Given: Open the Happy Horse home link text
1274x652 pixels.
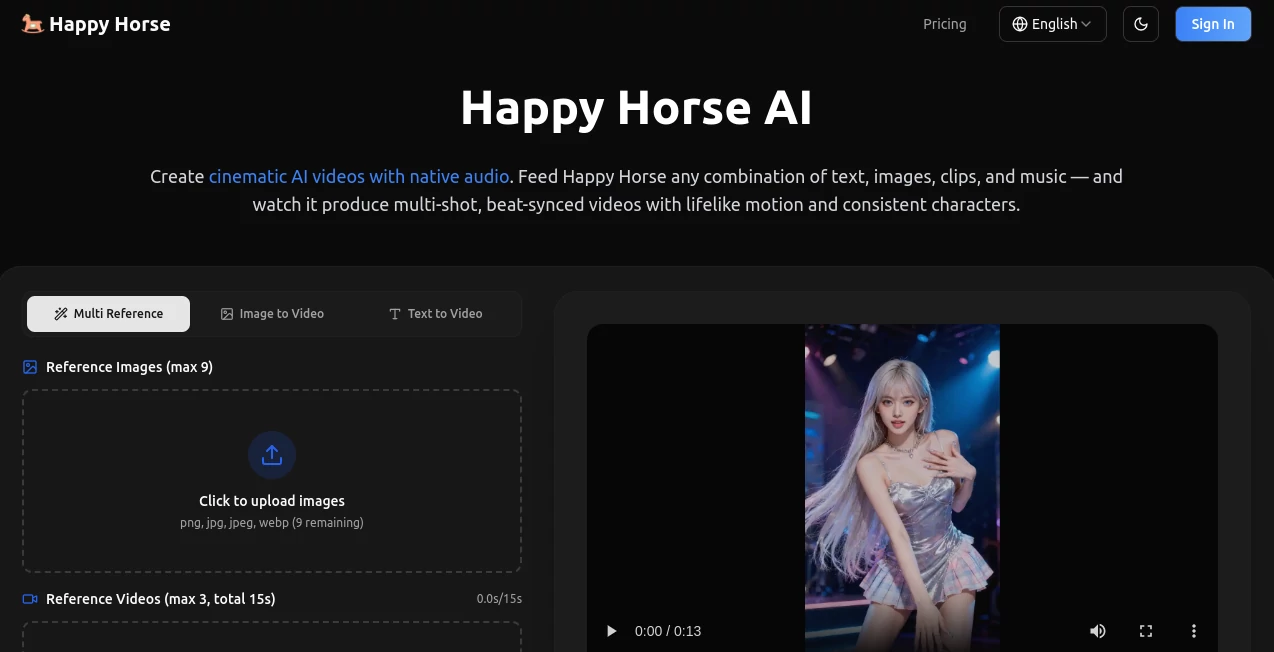Looking at the screenshot, I should tap(110, 24).
